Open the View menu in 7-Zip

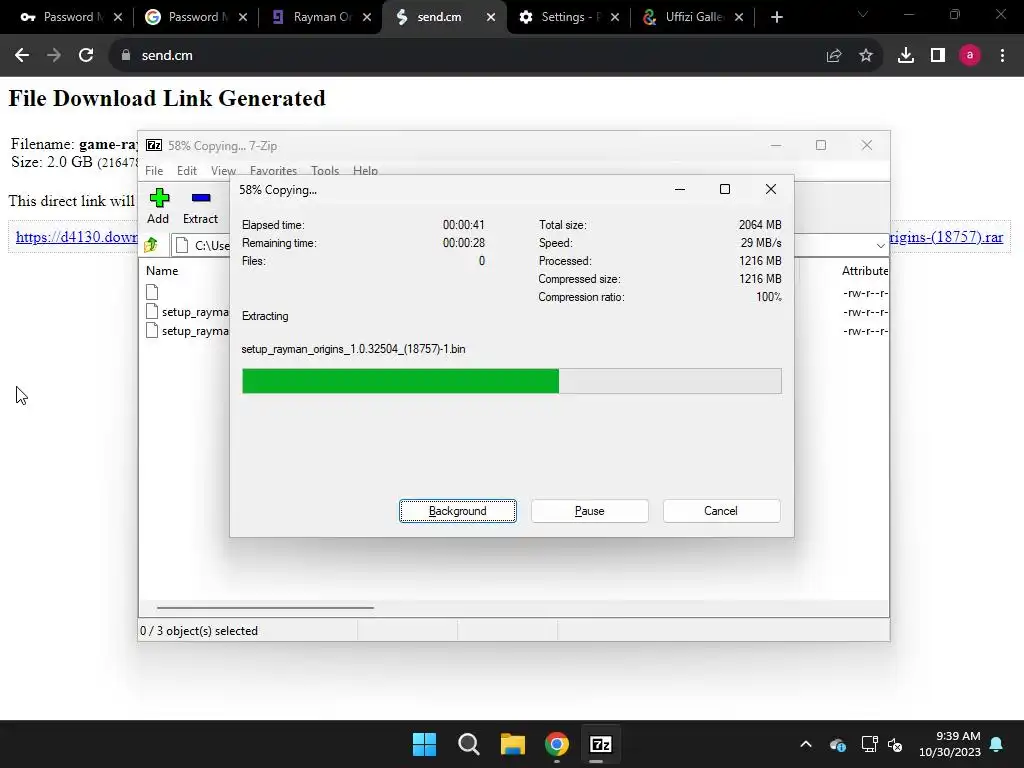point(223,170)
